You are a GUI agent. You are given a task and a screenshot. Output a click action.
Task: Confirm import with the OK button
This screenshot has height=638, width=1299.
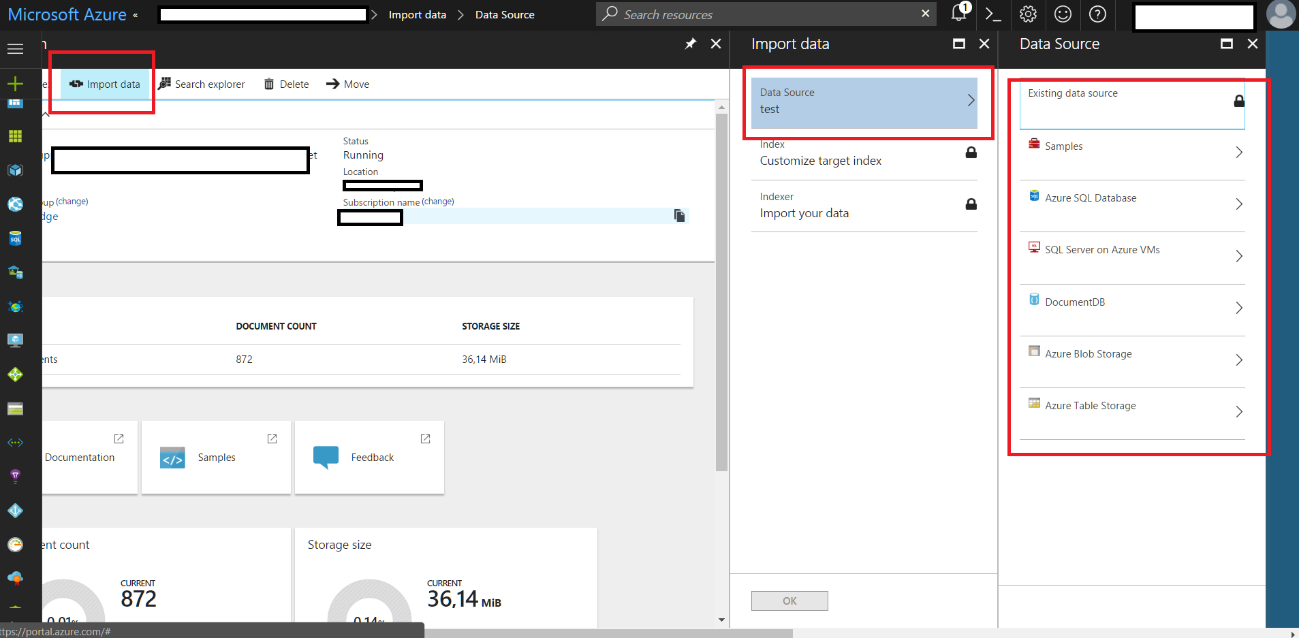(x=789, y=600)
